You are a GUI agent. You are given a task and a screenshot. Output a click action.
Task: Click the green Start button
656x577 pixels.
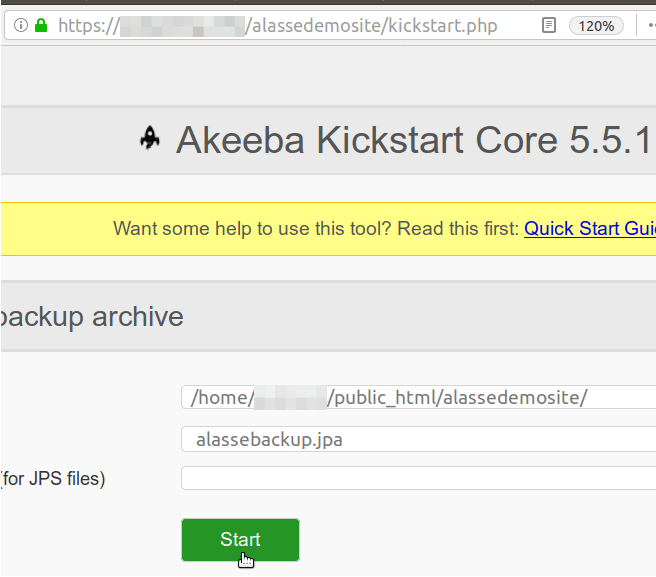[240, 540]
